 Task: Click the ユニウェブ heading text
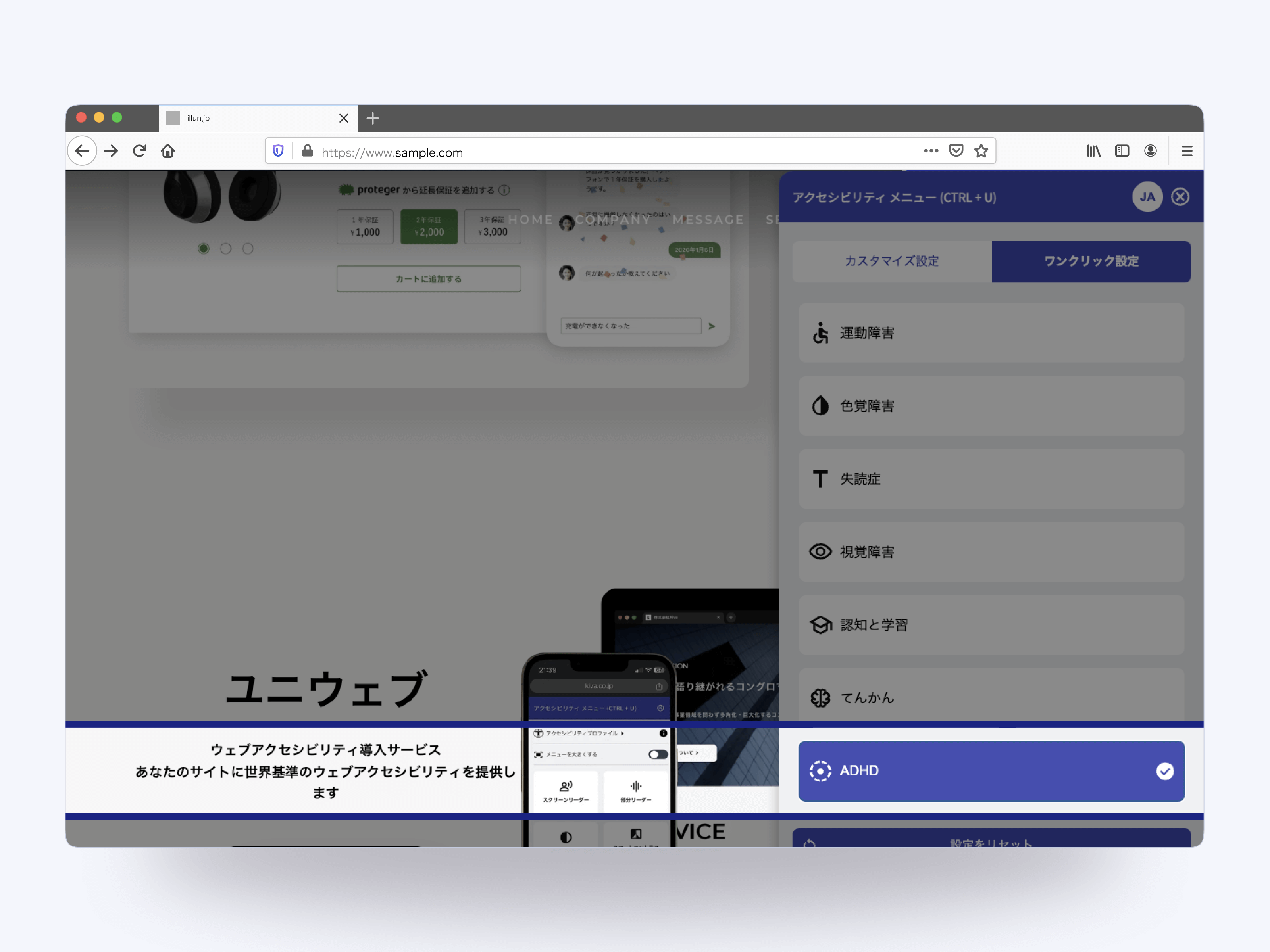pyautogui.click(x=326, y=688)
